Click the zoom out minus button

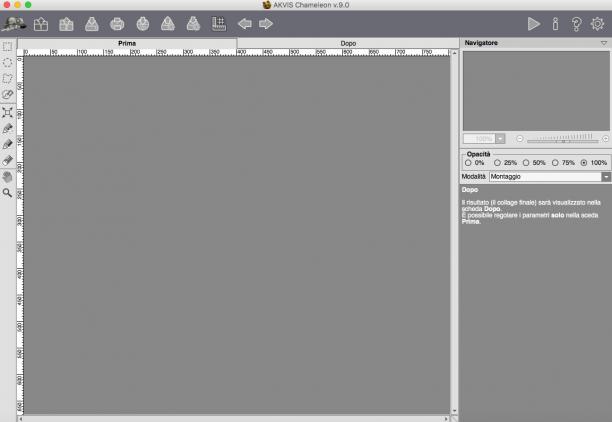pyautogui.click(x=519, y=139)
